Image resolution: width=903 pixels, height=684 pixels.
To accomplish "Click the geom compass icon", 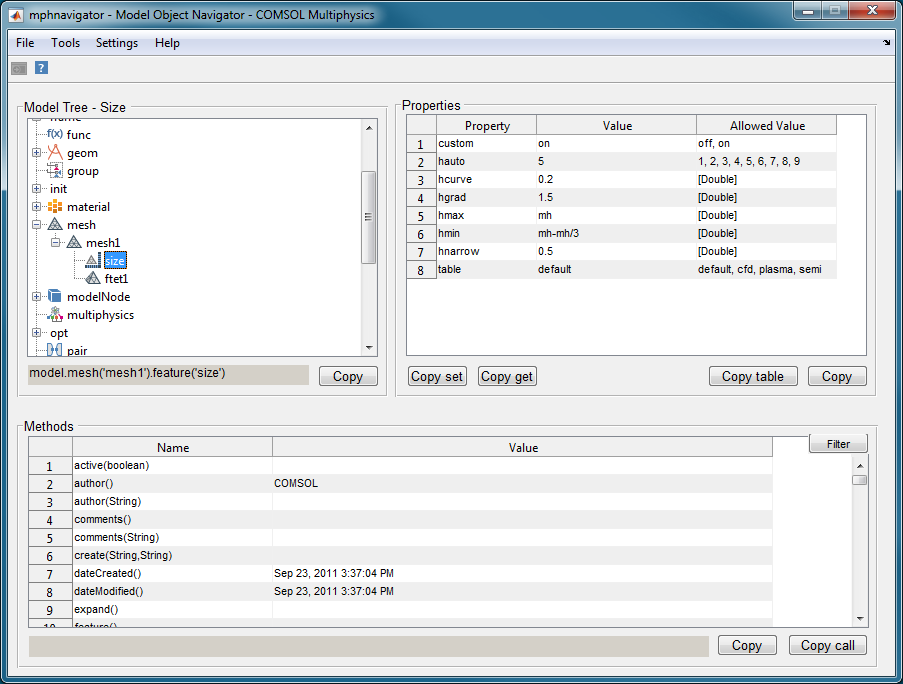I will [x=55, y=153].
